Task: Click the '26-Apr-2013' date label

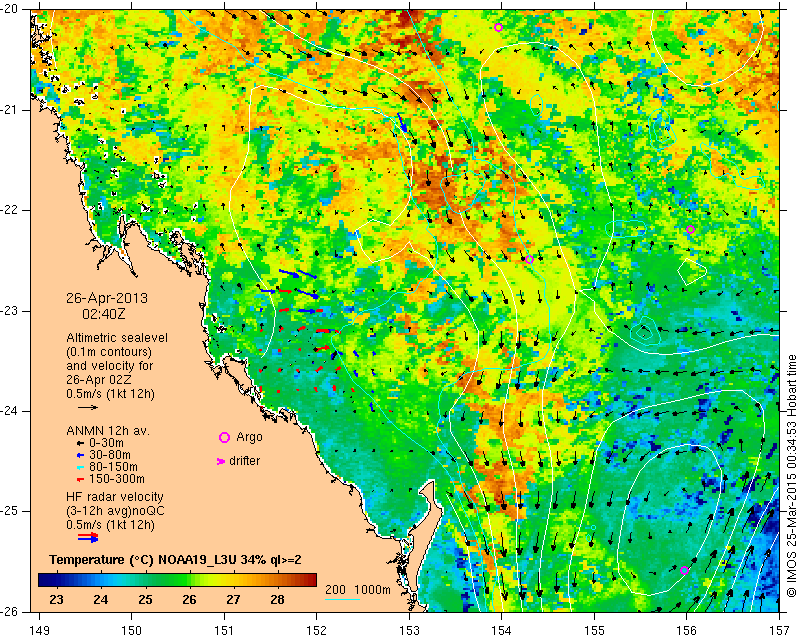Action: pos(107,298)
